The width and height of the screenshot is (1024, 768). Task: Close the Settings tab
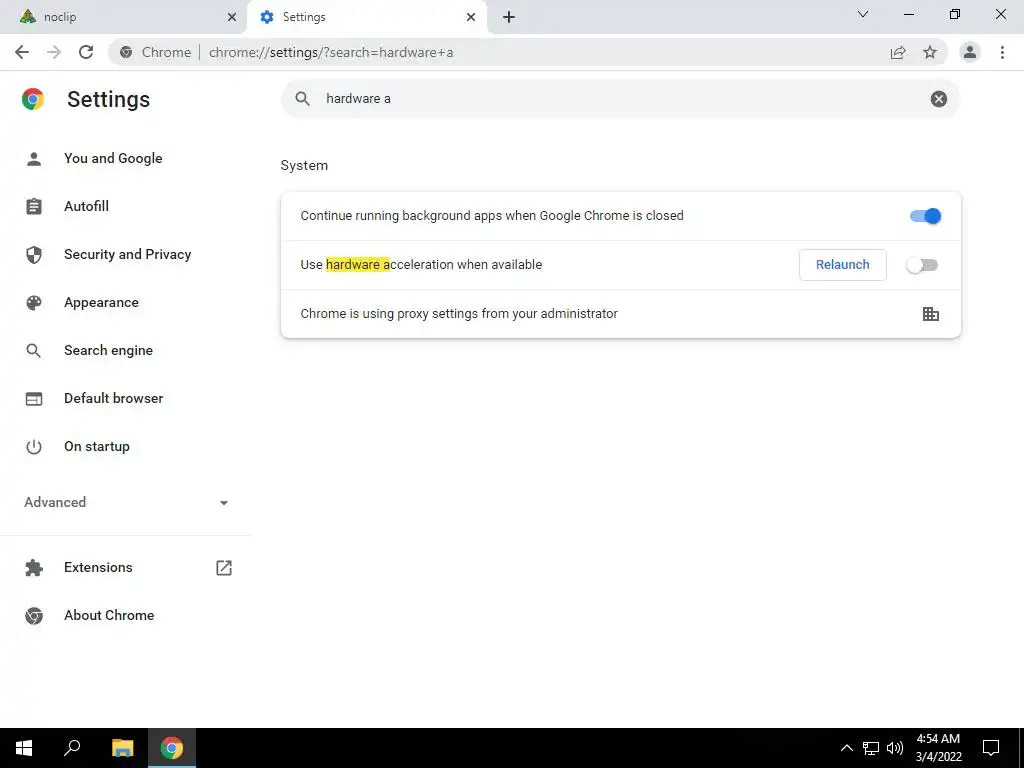tap(471, 17)
